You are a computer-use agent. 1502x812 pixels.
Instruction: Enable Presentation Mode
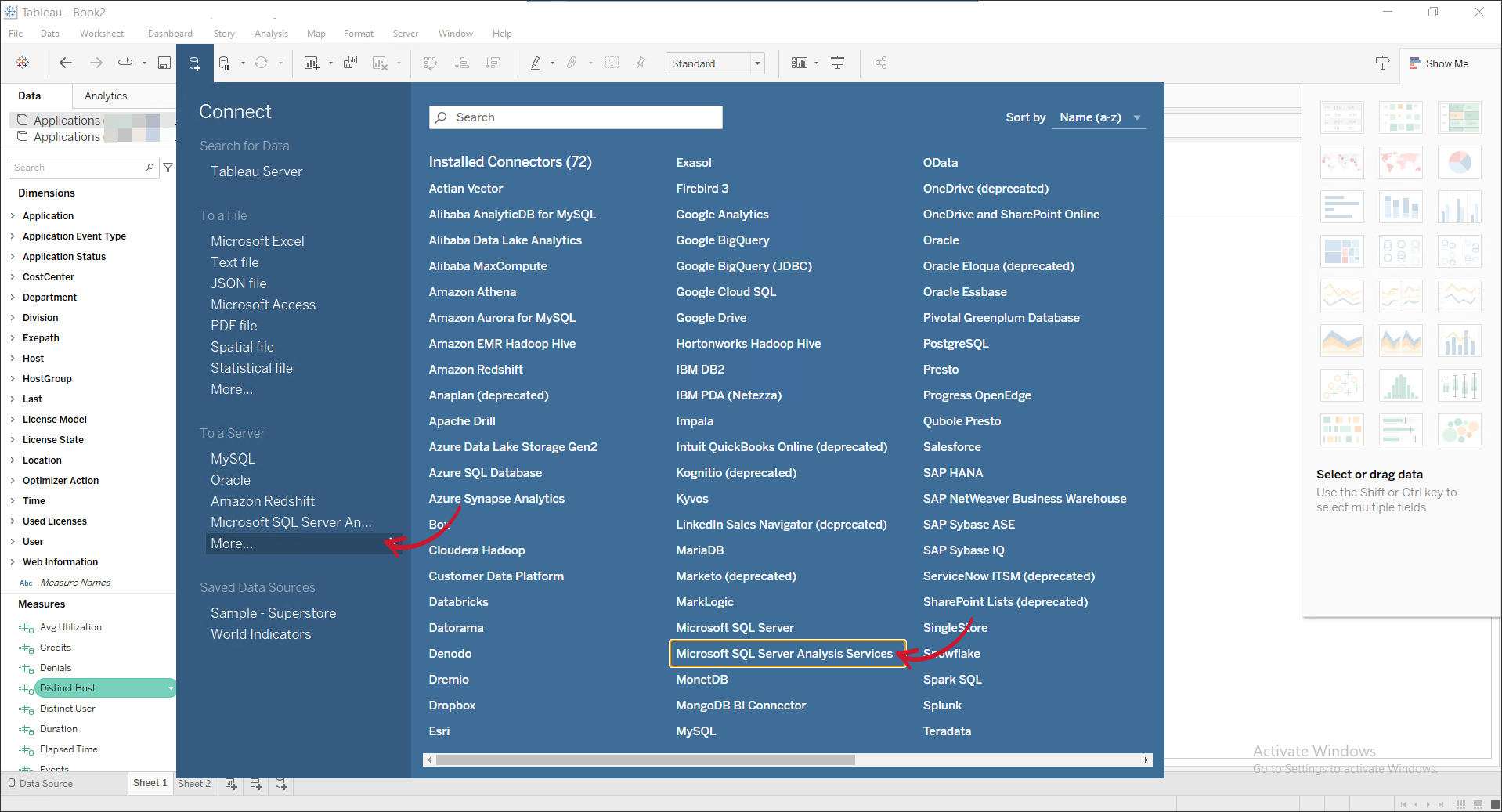point(837,63)
